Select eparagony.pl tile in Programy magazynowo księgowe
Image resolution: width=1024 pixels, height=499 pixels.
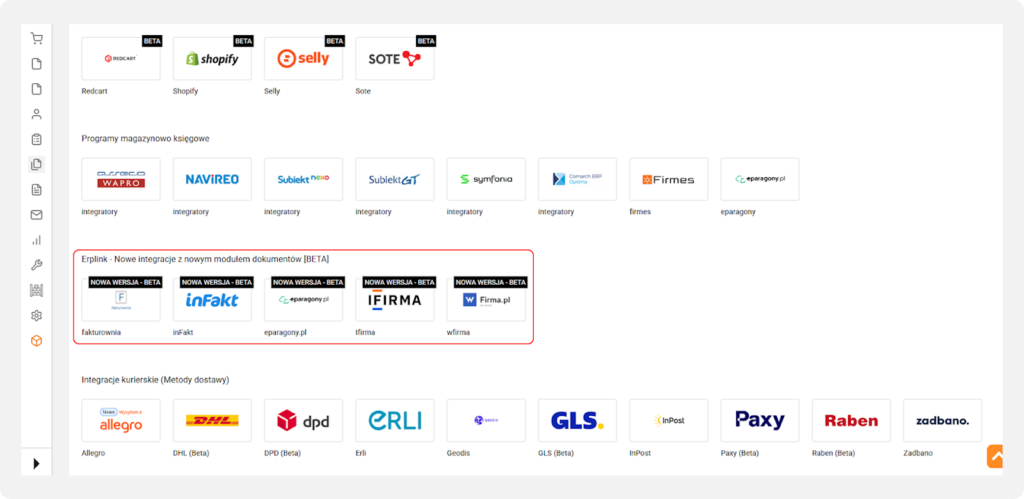click(760, 179)
